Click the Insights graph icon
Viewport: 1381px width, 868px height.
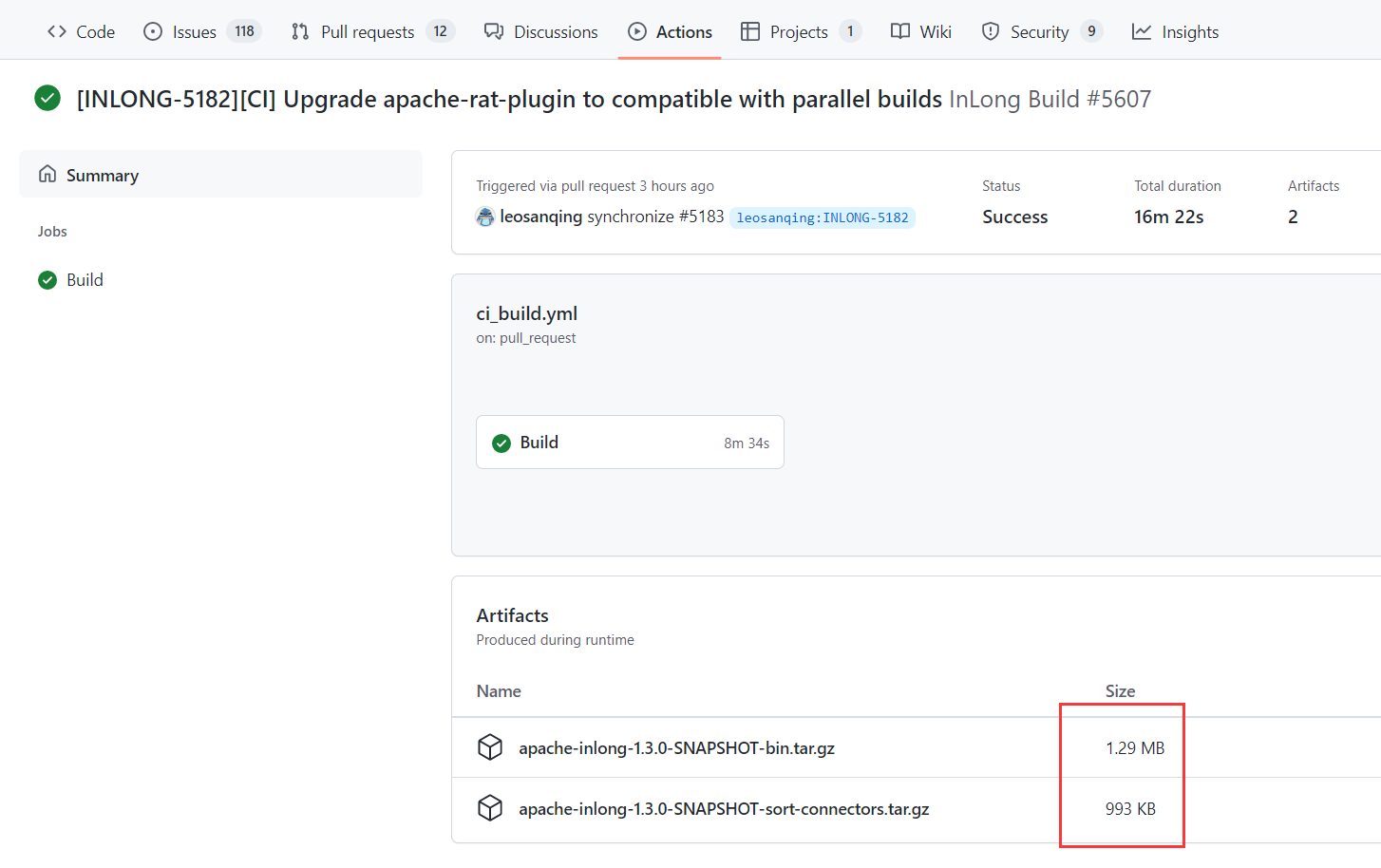click(1142, 31)
